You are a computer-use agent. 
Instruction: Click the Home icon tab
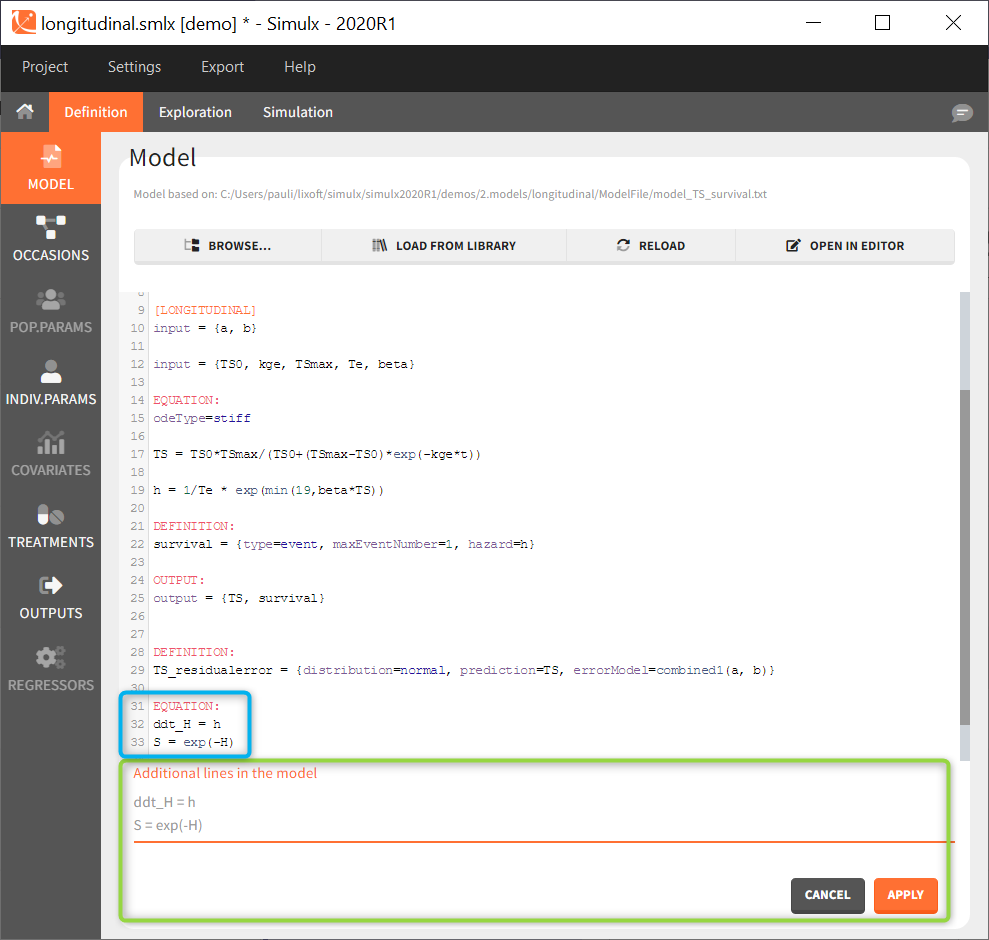24,112
